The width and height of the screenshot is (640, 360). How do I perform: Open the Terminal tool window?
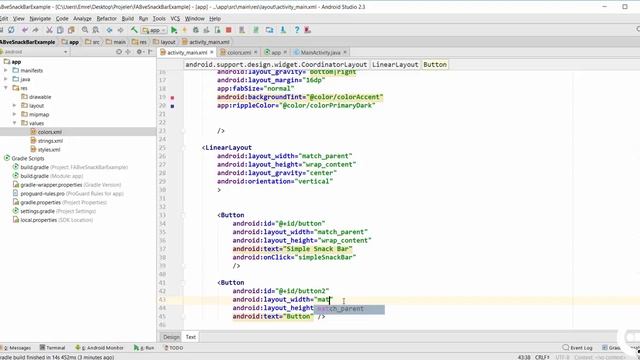coord(53,348)
